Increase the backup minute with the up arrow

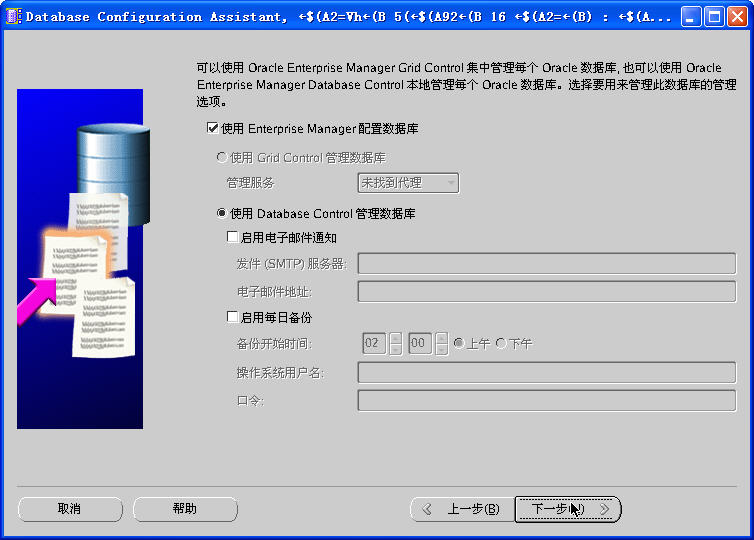point(441,338)
